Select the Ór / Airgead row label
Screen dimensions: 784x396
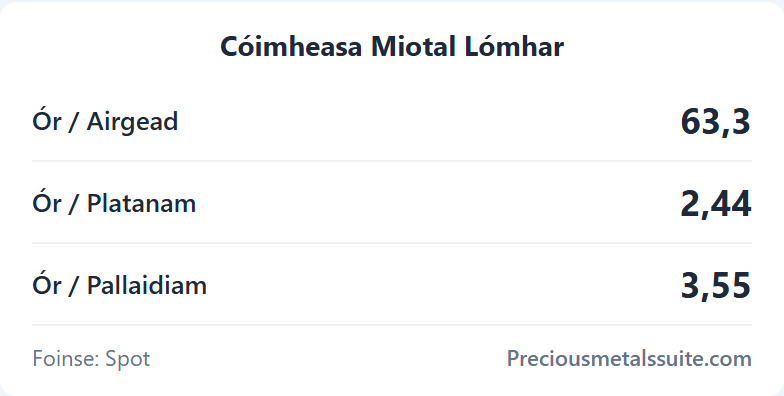pyautogui.click(x=105, y=122)
